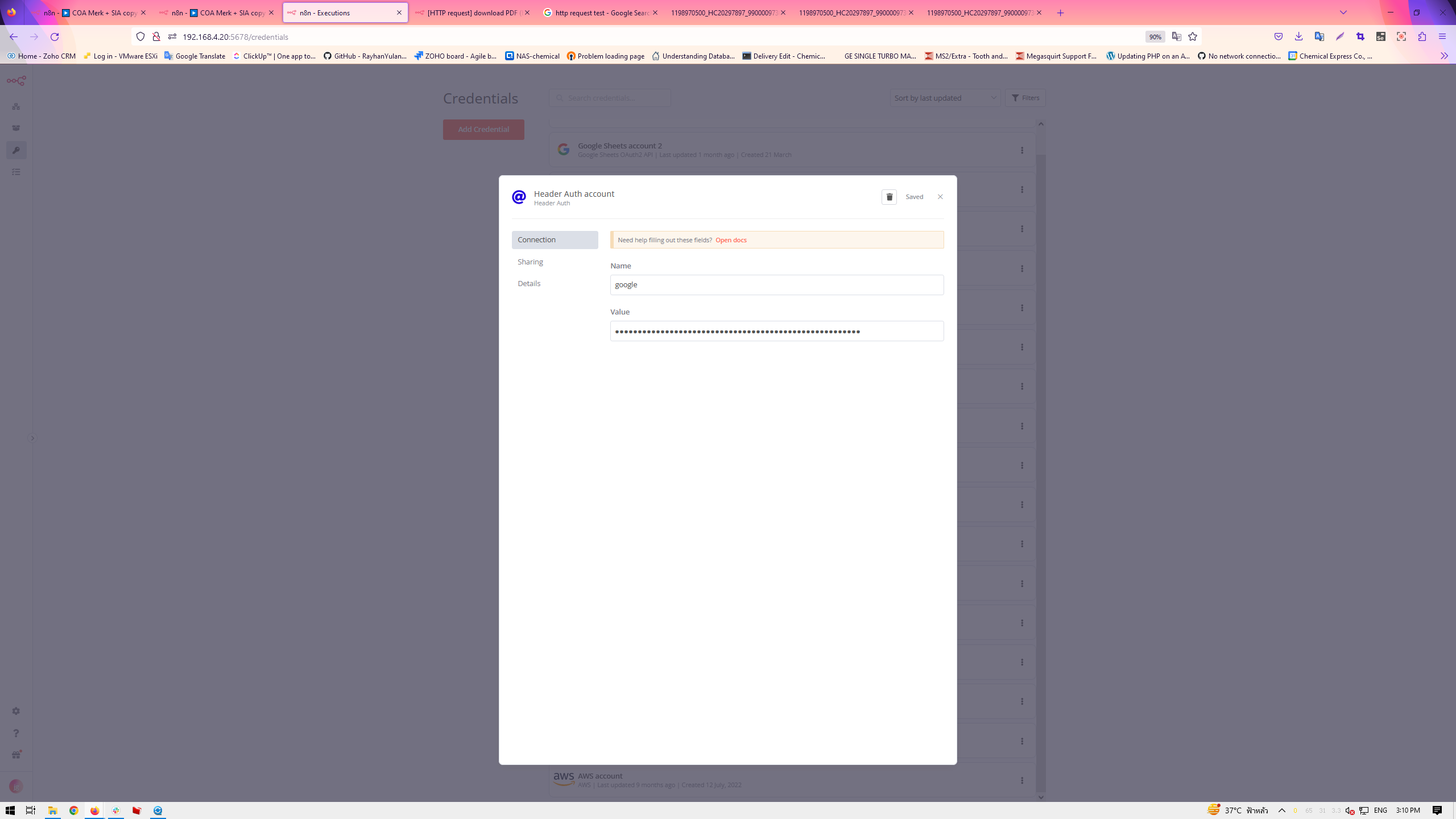Close the Header Auth modal
The image size is (1456, 819).
[940, 197]
